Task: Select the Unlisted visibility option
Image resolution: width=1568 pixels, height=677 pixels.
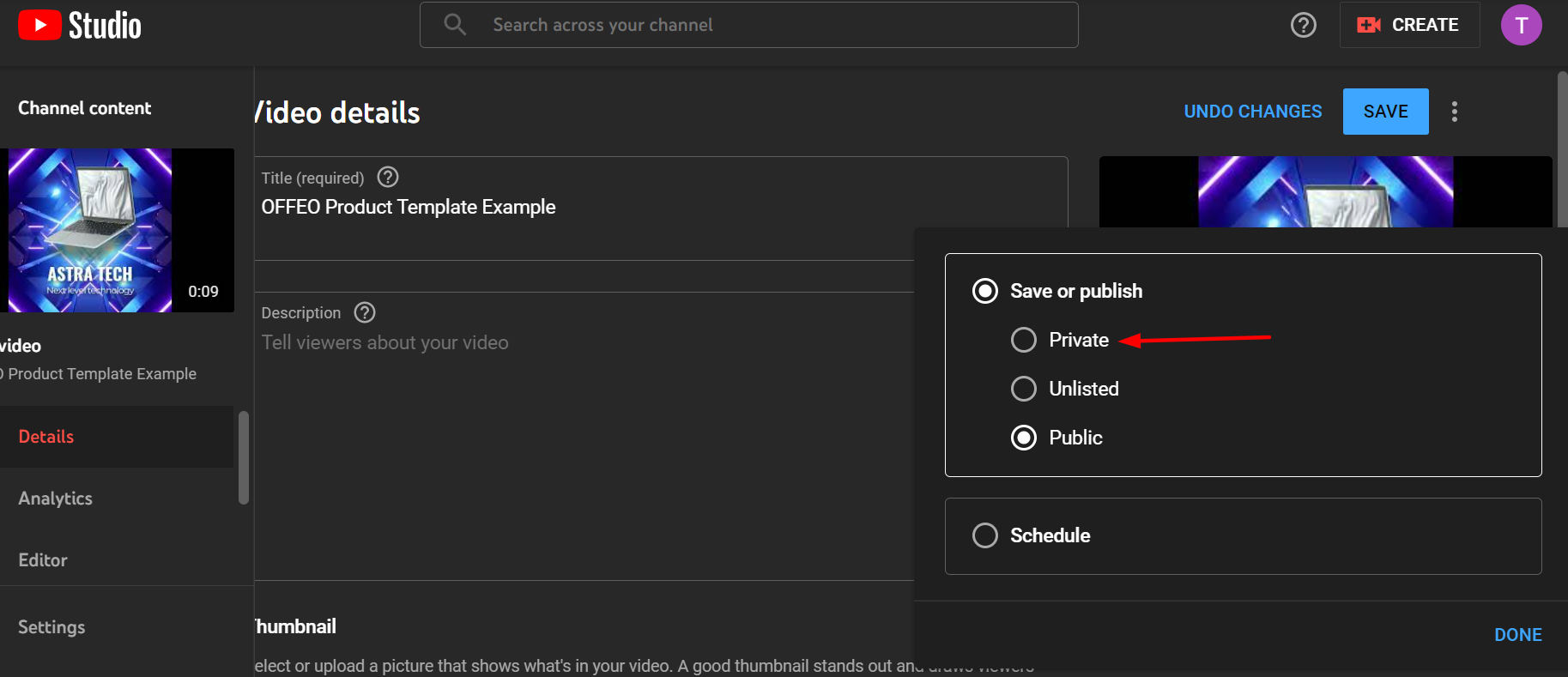Action: pyautogui.click(x=1024, y=389)
